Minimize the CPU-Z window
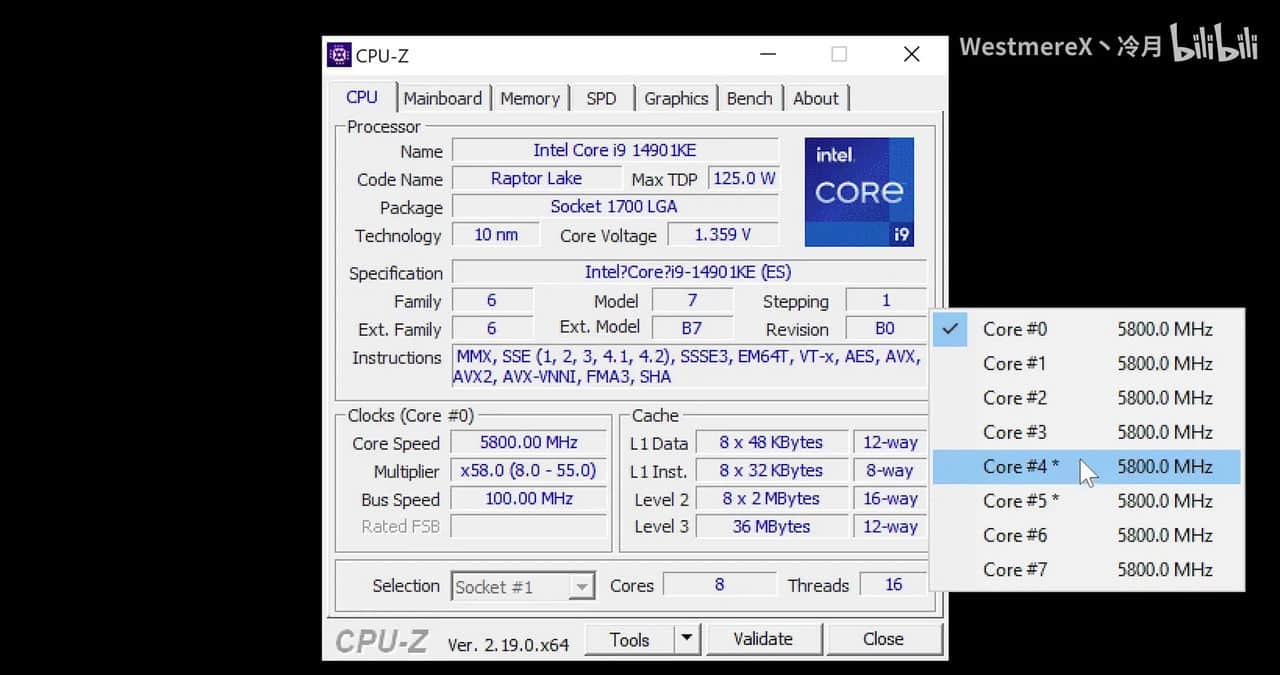The width and height of the screenshot is (1280, 675). [767, 55]
